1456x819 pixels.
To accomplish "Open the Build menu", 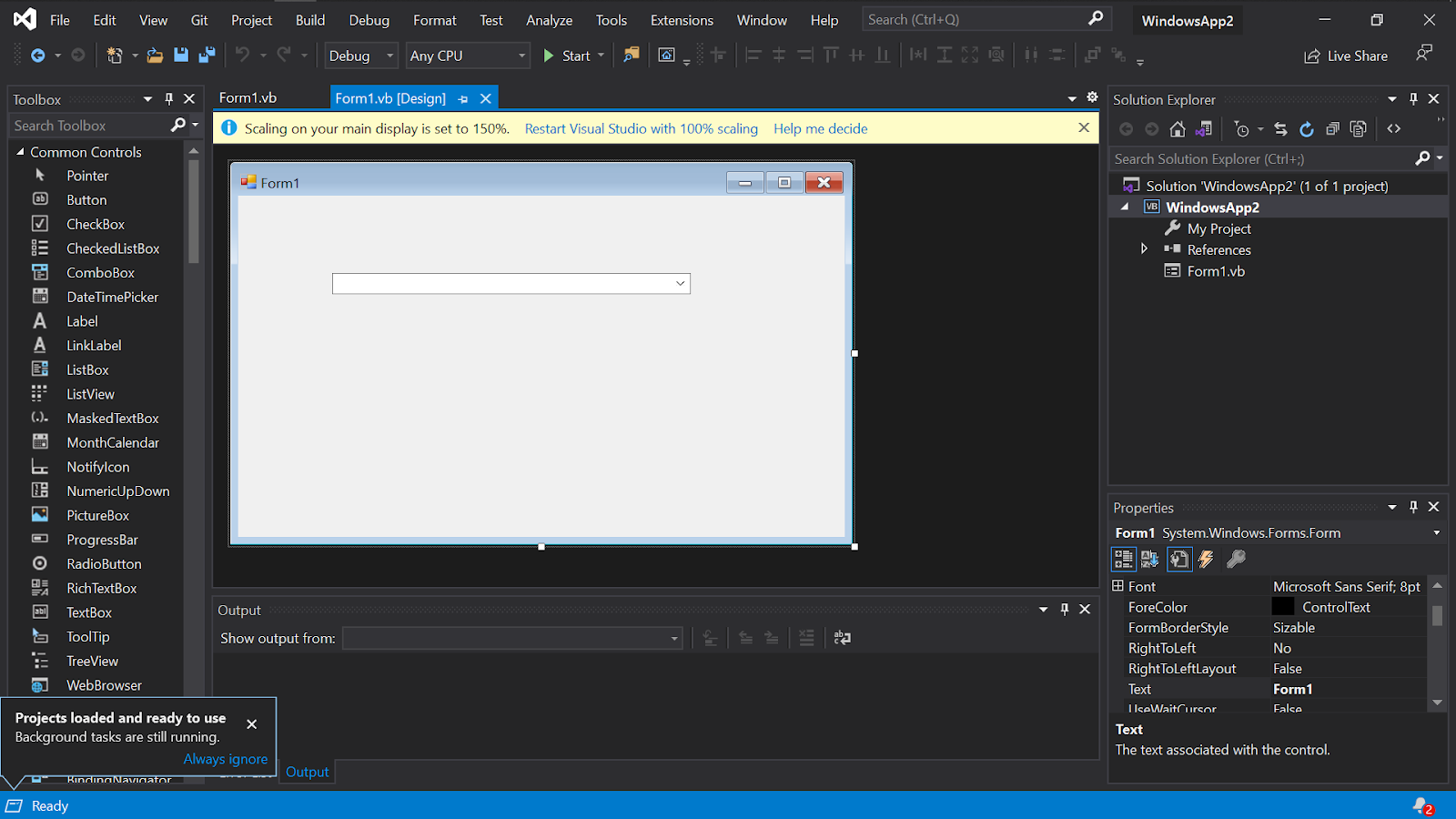I will [310, 20].
